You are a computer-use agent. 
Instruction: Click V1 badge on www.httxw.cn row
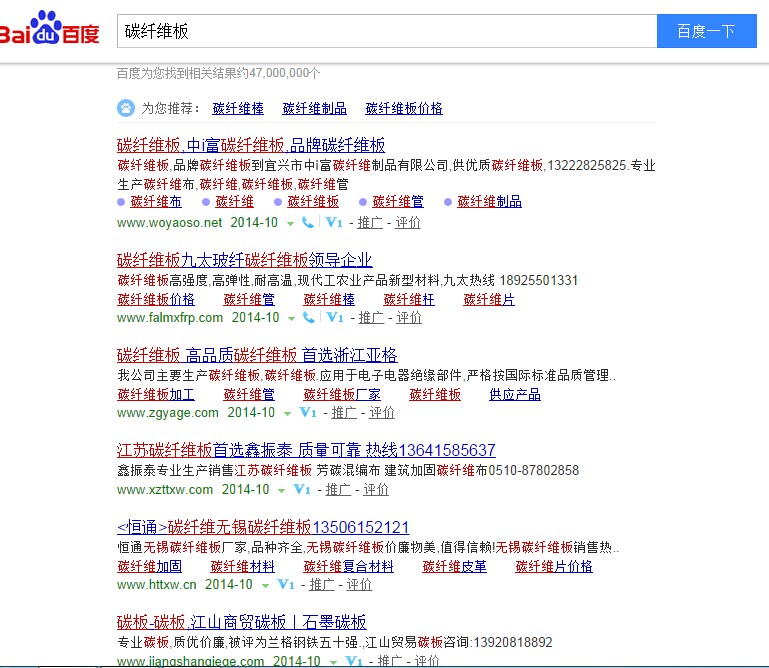point(286,585)
